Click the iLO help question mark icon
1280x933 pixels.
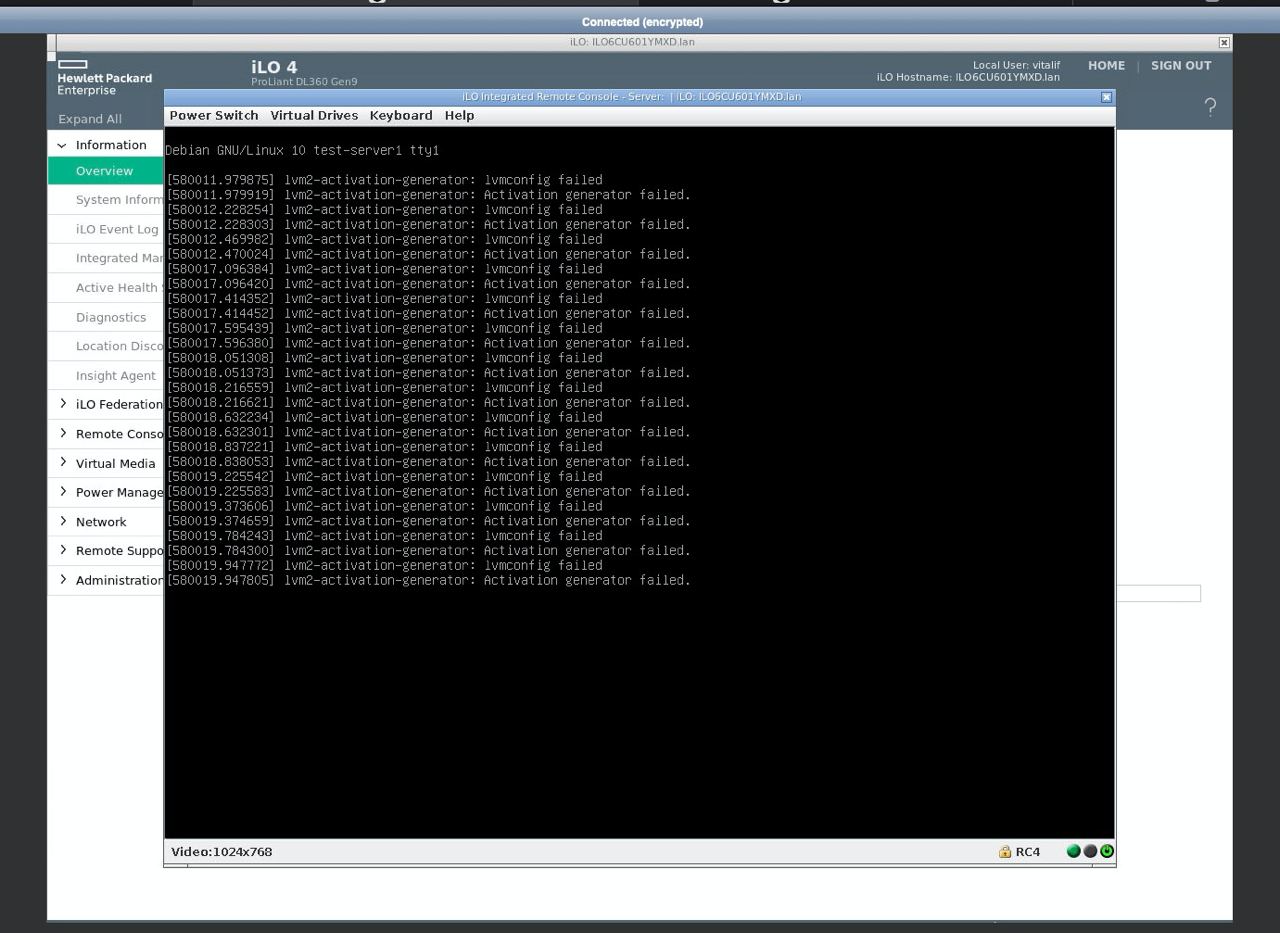pyautogui.click(x=1210, y=108)
